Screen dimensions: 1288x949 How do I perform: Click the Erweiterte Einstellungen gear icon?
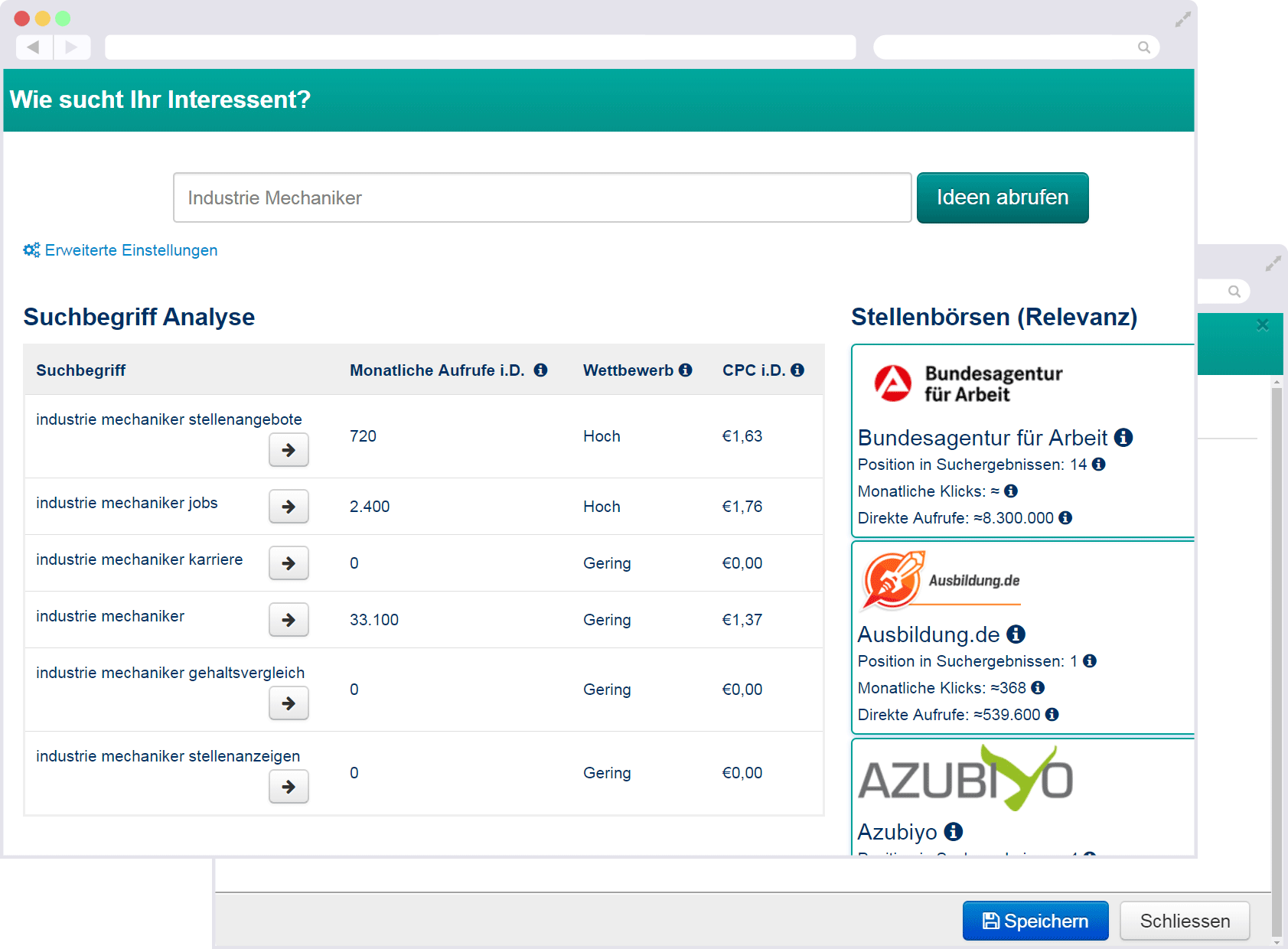(31, 250)
